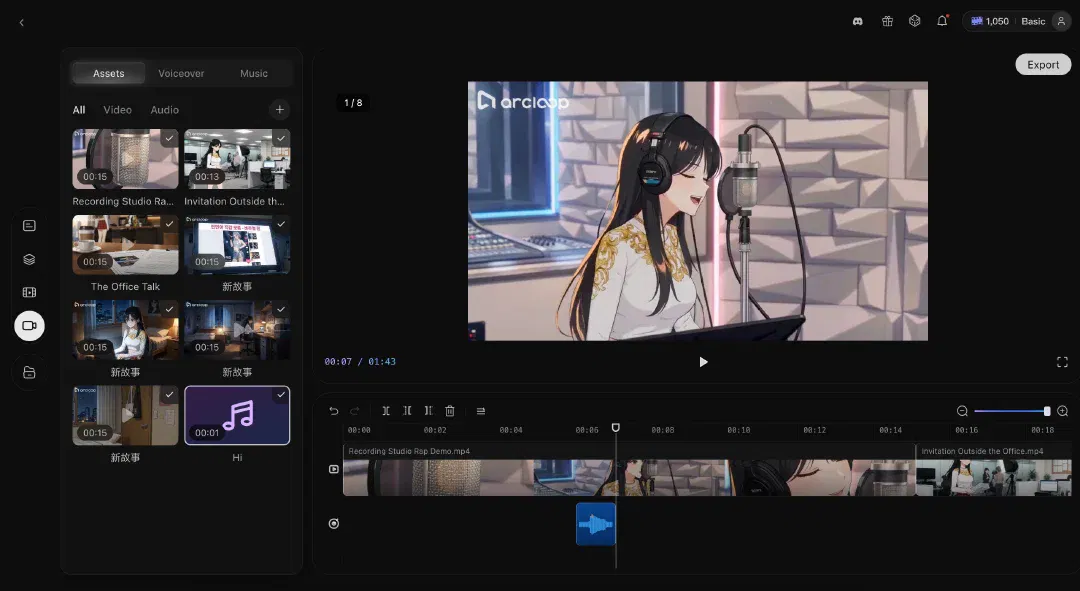Select the Recording Studio Rap Demo.mp4 clip
This screenshot has height=591, width=1080.
click(x=629, y=470)
